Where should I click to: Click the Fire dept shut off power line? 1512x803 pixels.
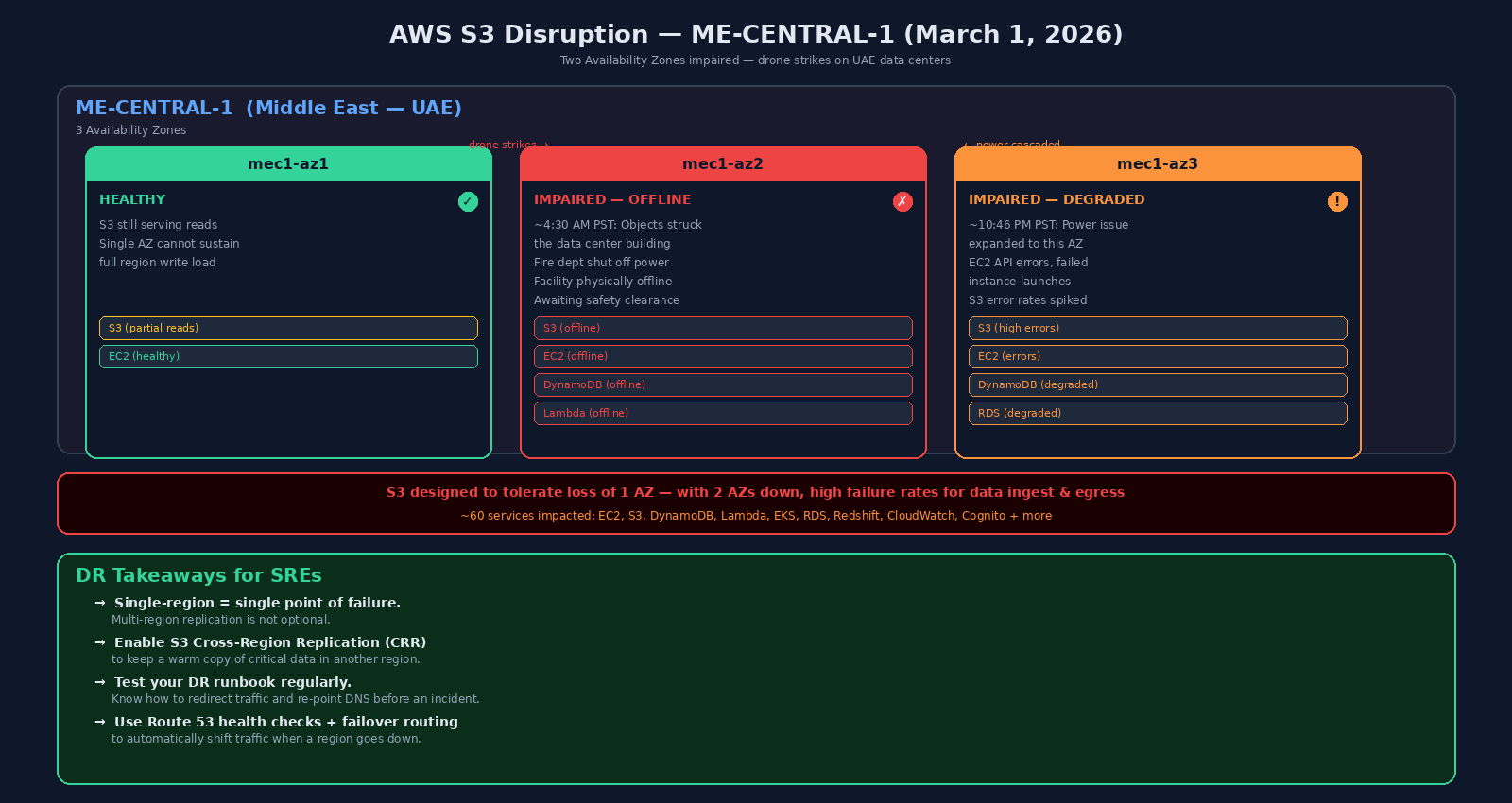(x=601, y=263)
